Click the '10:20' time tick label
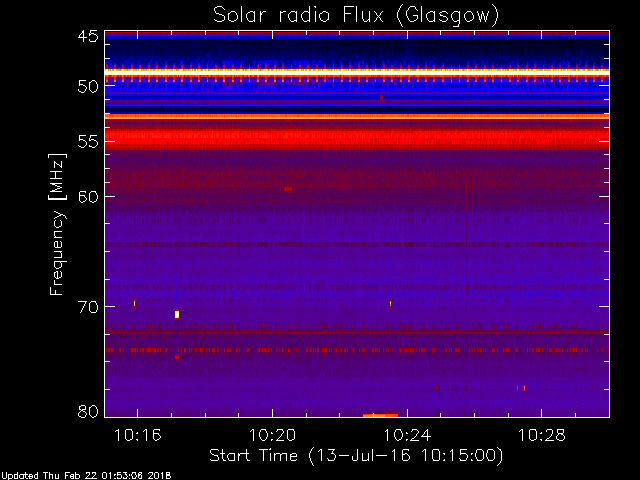 click(x=272, y=436)
